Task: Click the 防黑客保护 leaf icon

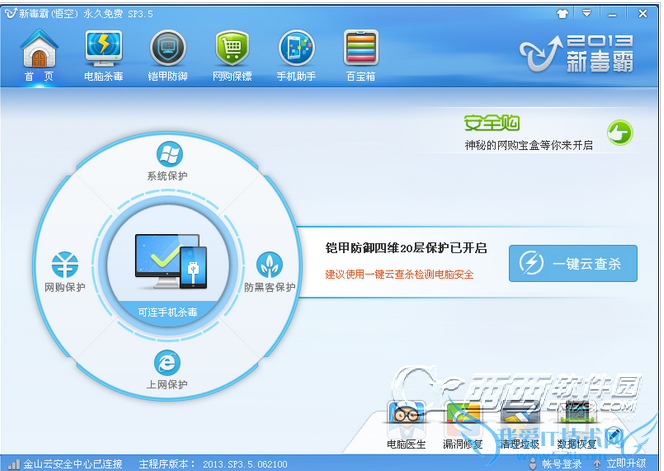Action: pyautogui.click(x=269, y=265)
